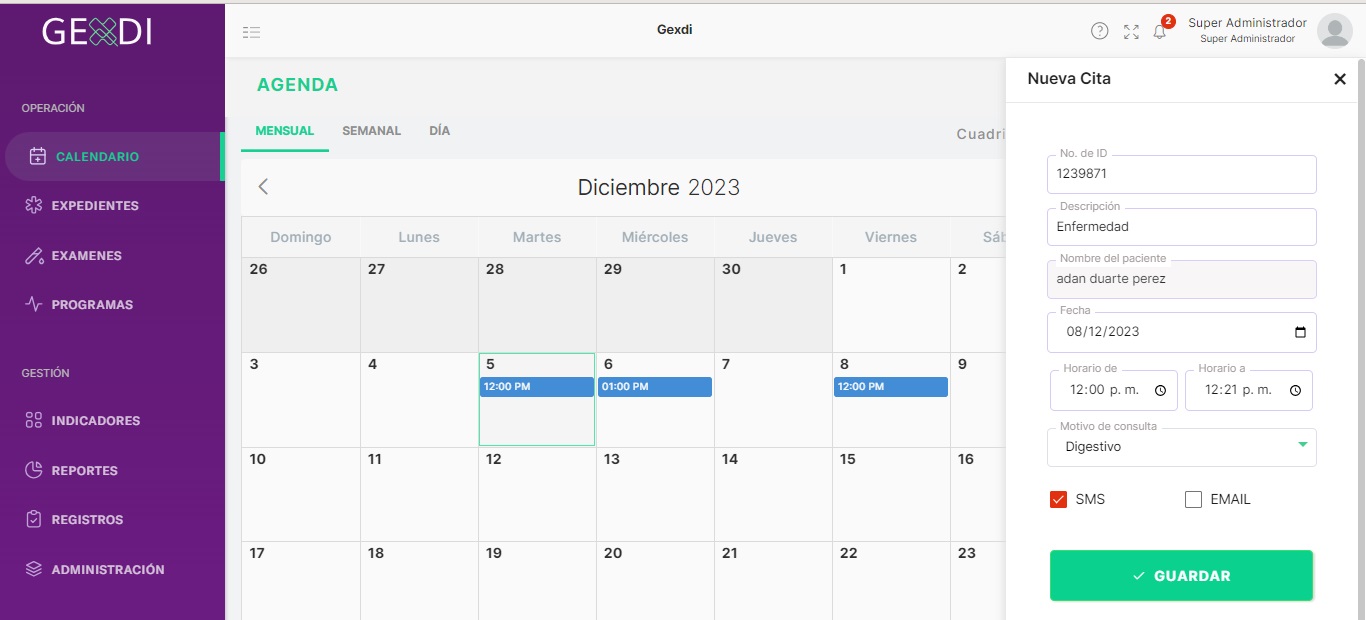Click the GEXDI logo in sidebar
1366x620 pixels.
pos(97,32)
